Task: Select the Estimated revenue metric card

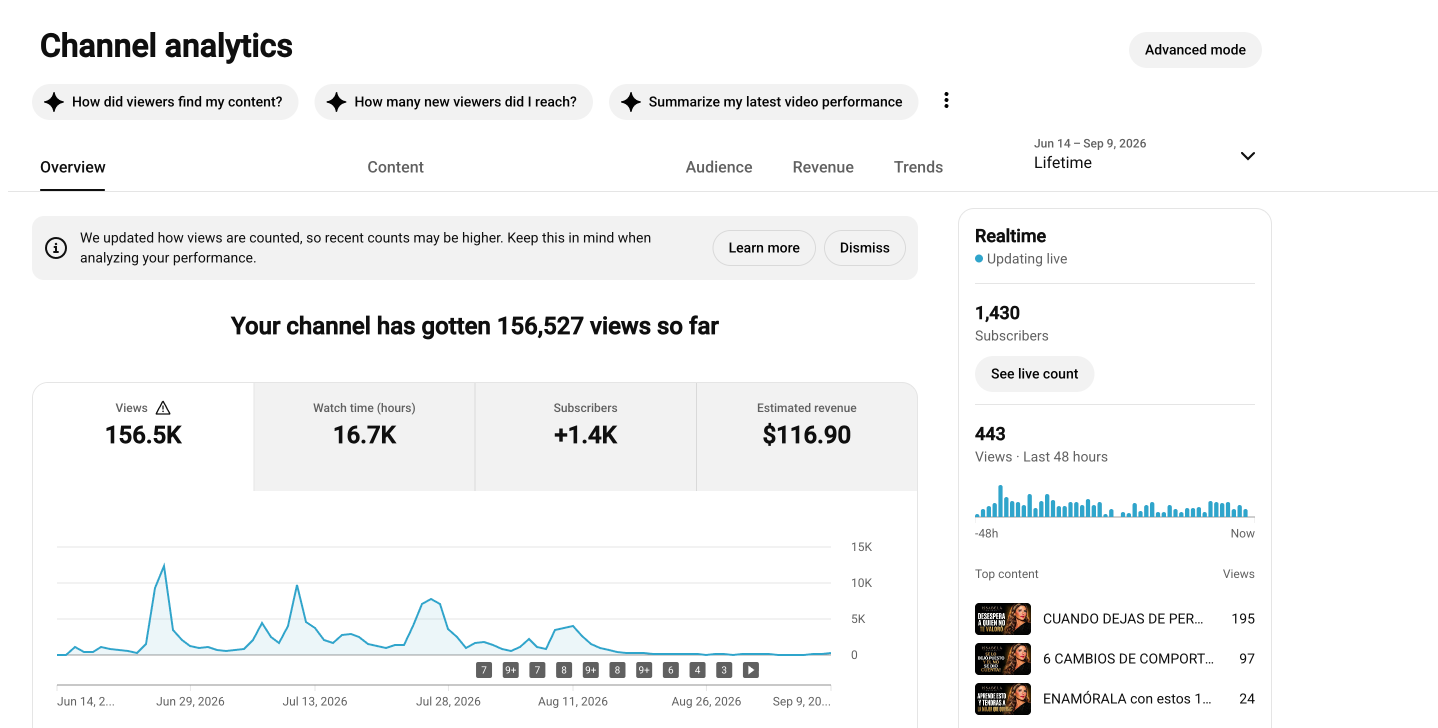Action: click(x=806, y=436)
